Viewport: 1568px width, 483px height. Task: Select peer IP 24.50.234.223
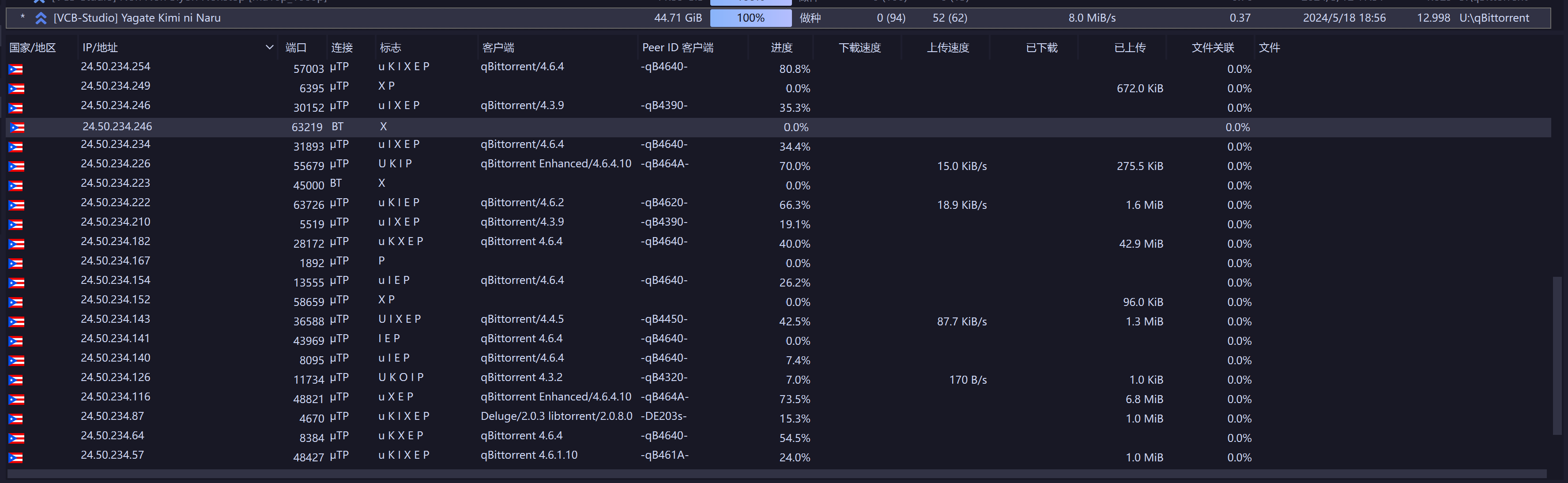click(116, 183)
